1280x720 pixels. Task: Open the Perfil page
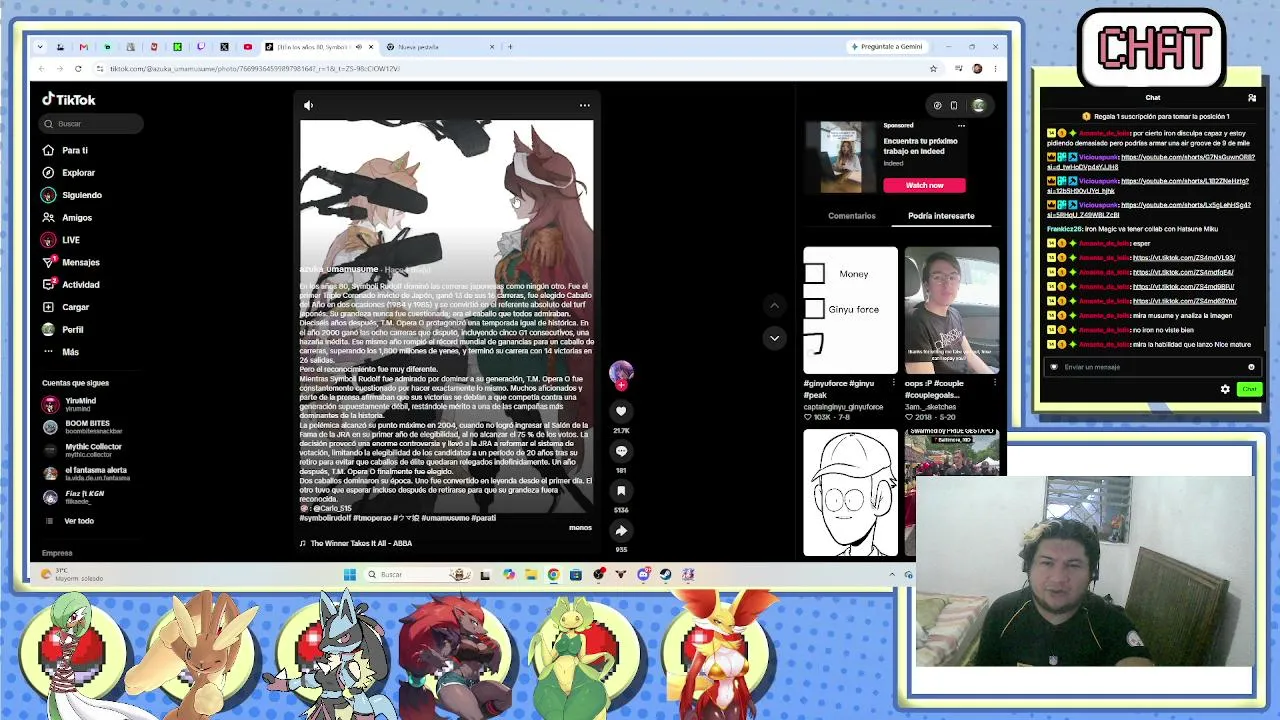63,329
